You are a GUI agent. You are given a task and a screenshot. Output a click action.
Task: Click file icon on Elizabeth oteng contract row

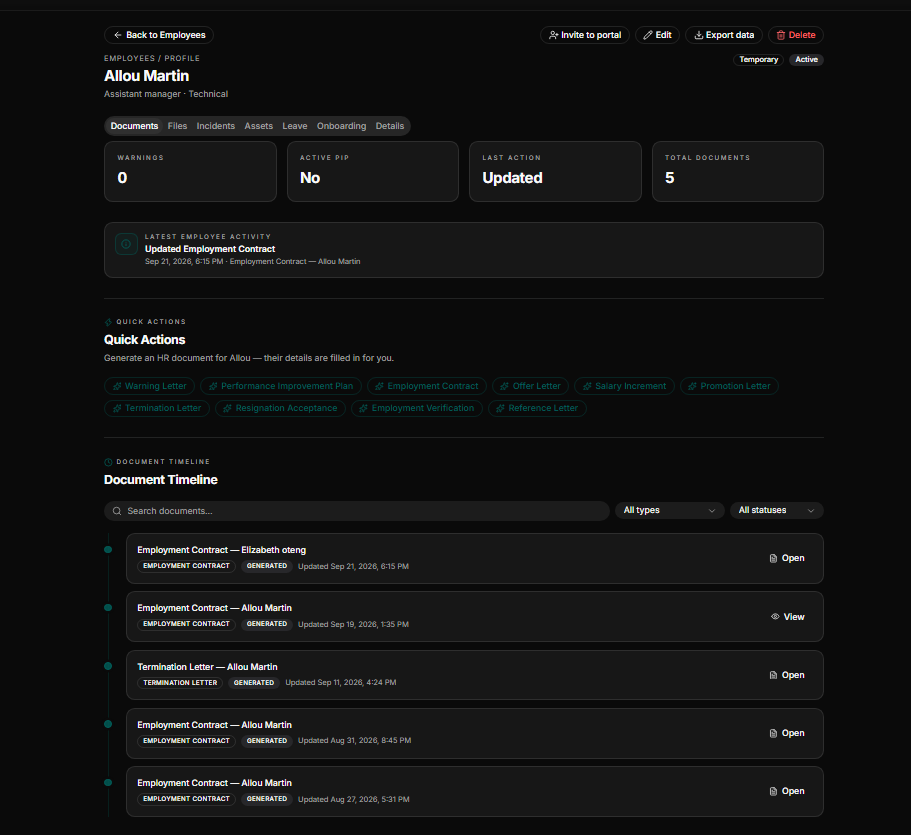coord(773,558)
